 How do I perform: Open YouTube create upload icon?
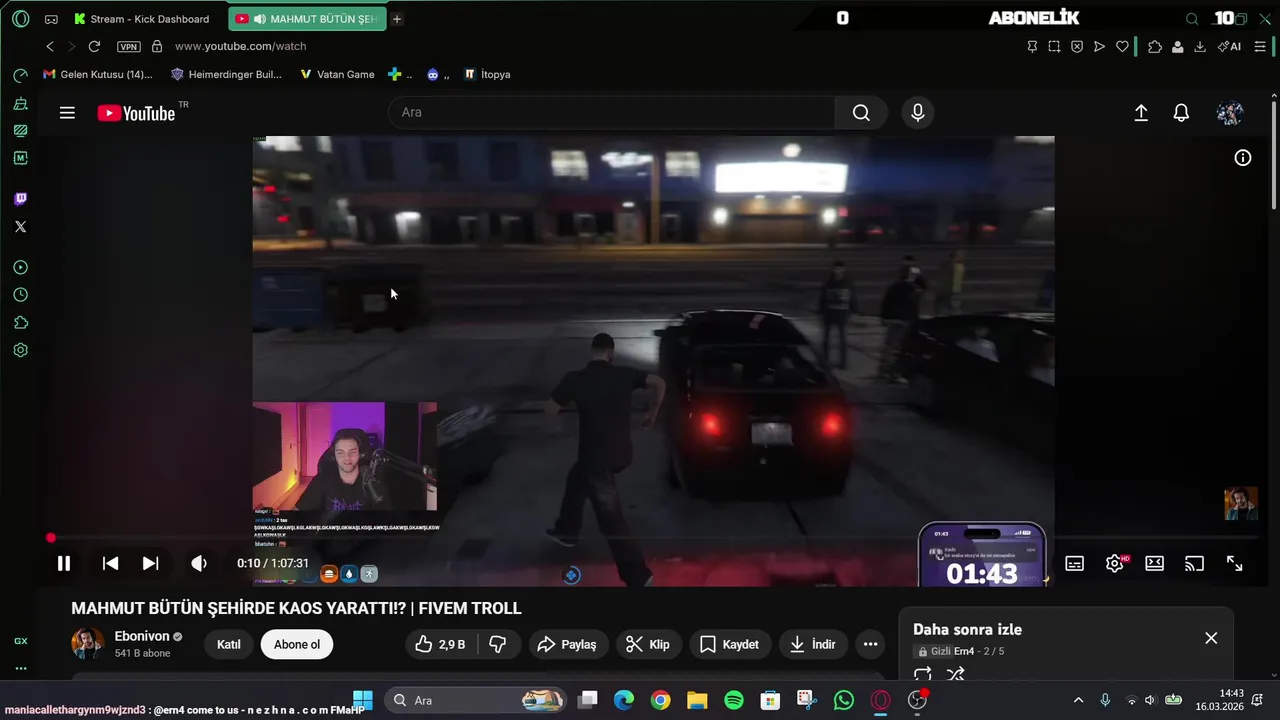coord(1141,113)
